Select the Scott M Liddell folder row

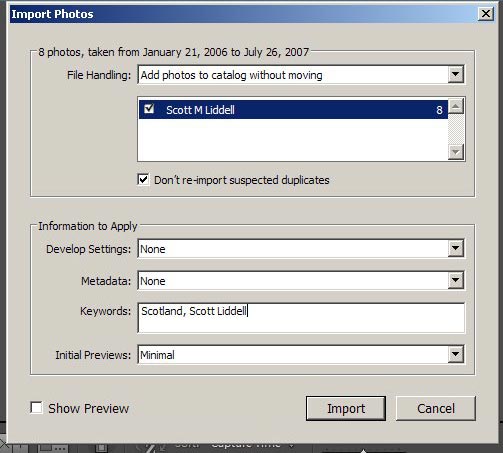tap(293, 110)
